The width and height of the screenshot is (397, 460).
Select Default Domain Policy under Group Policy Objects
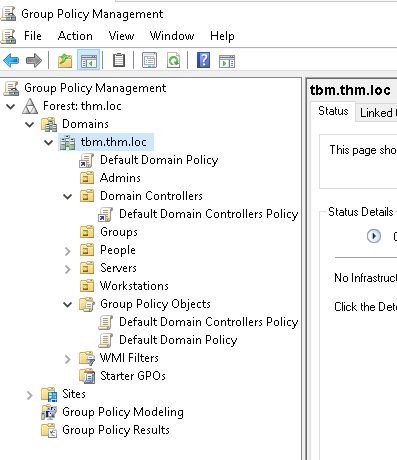178,340
